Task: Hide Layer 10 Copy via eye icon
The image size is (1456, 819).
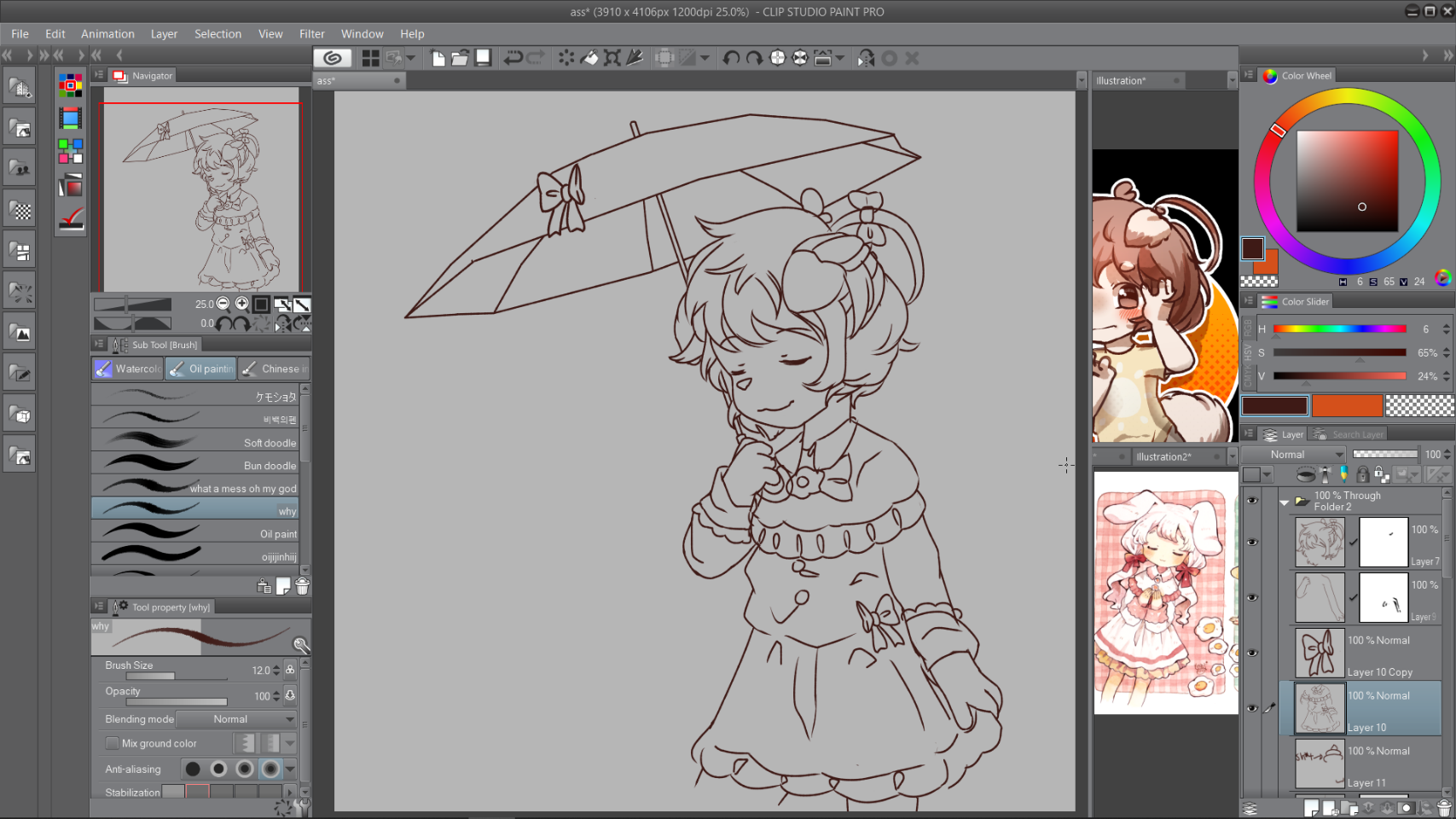Action: pos(1252,653)
